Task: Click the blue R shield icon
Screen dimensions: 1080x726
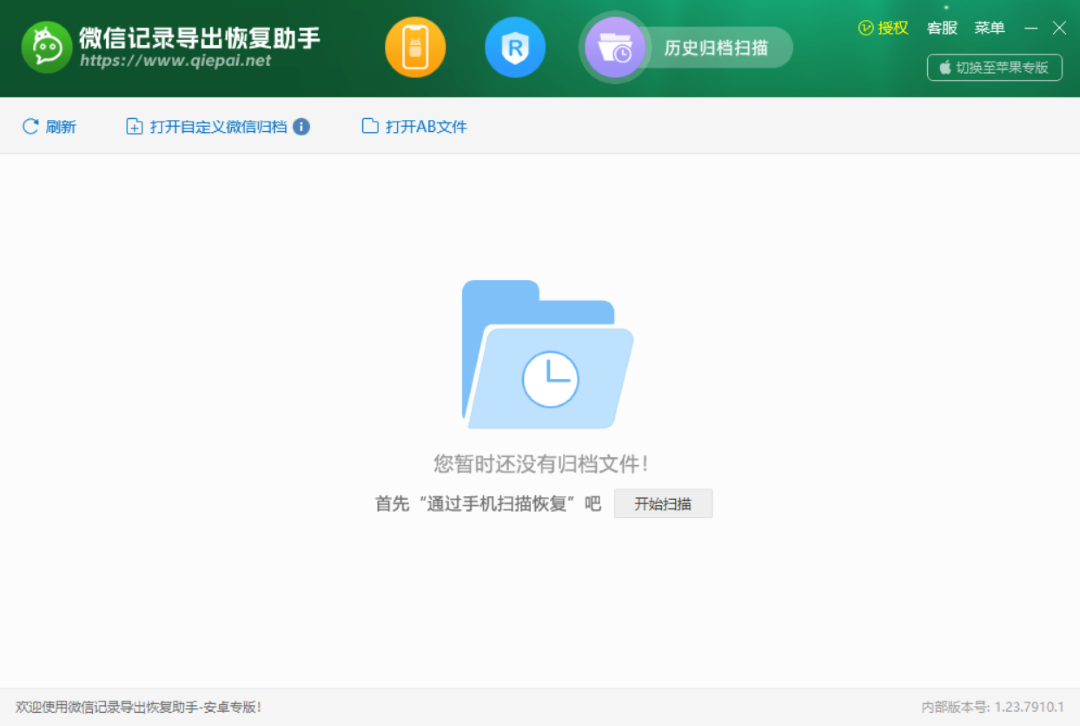Action: (x=515, y=47)
